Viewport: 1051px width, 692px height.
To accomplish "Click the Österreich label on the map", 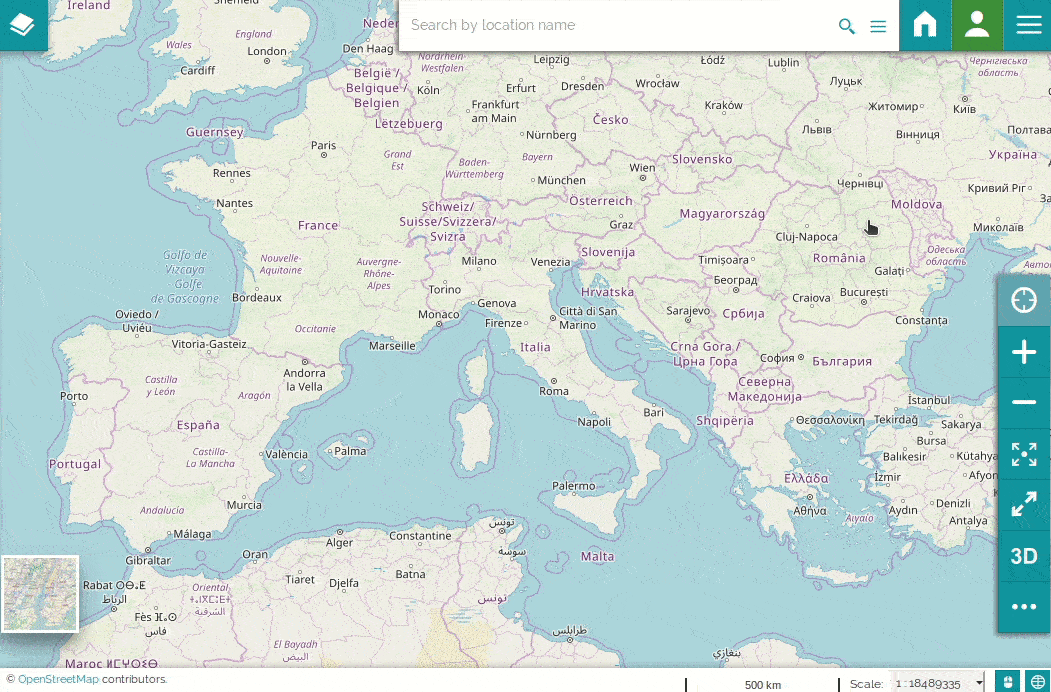I will coord(601,201).
